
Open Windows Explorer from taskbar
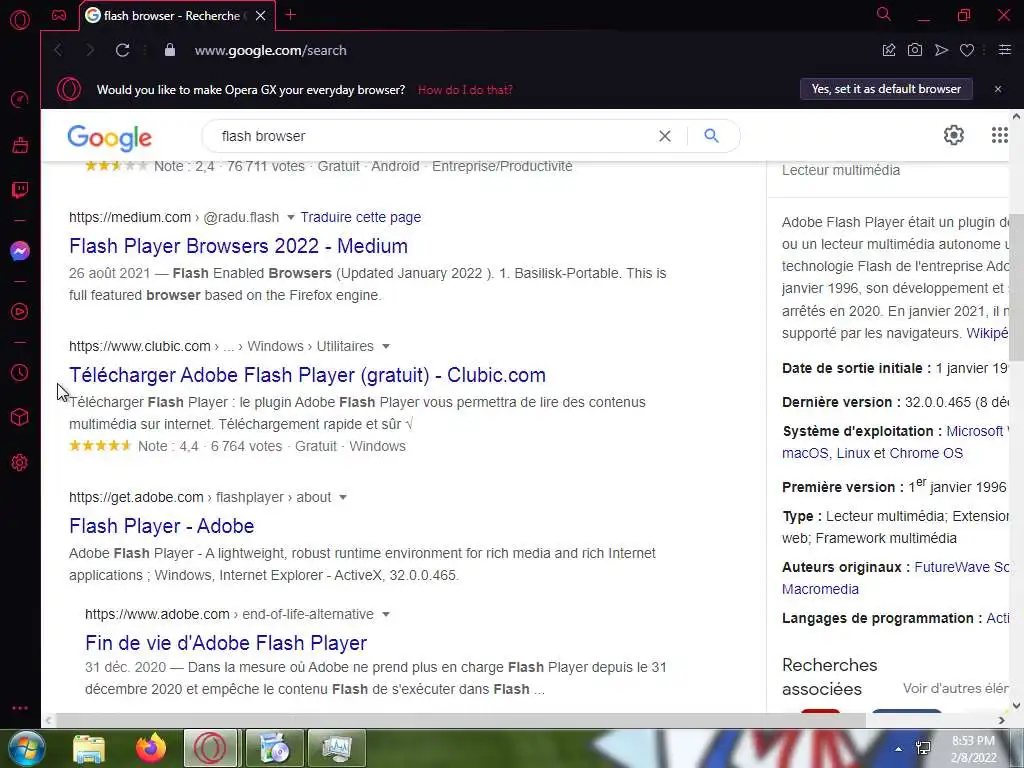pyautogui.click(x=89, y=748)
